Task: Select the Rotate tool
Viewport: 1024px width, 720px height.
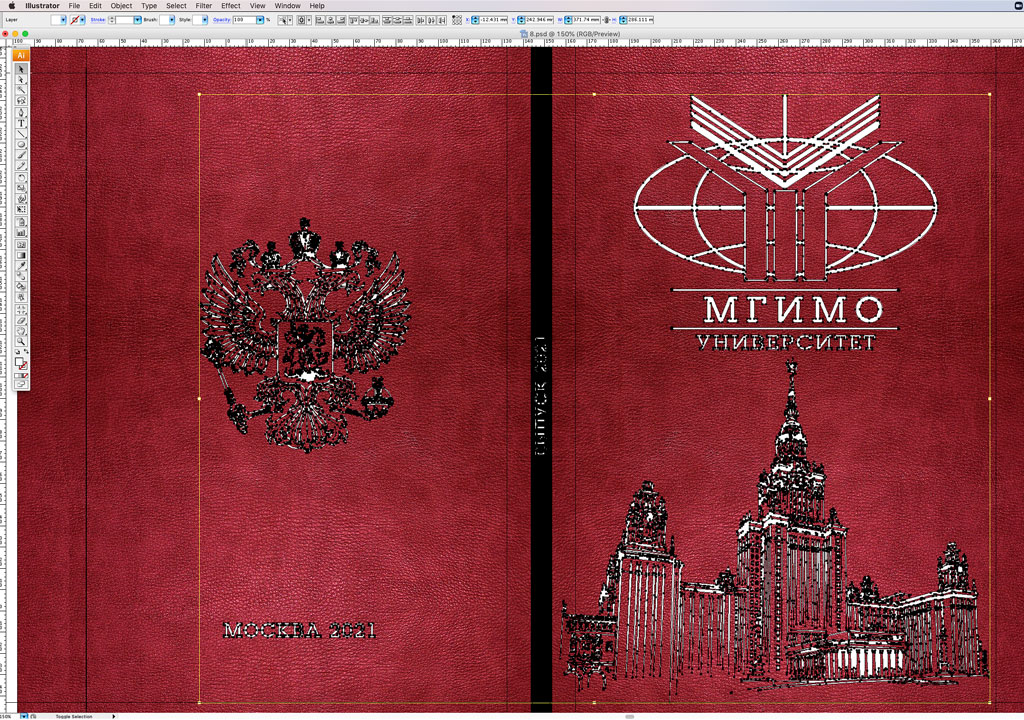Action: pyautogui.click(x=21, y=178)
